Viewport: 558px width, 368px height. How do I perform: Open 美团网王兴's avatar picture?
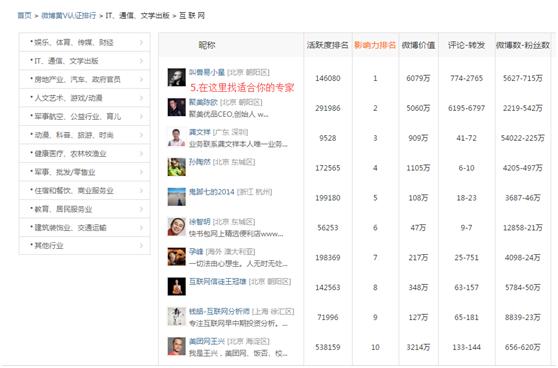tap(177, 347)
